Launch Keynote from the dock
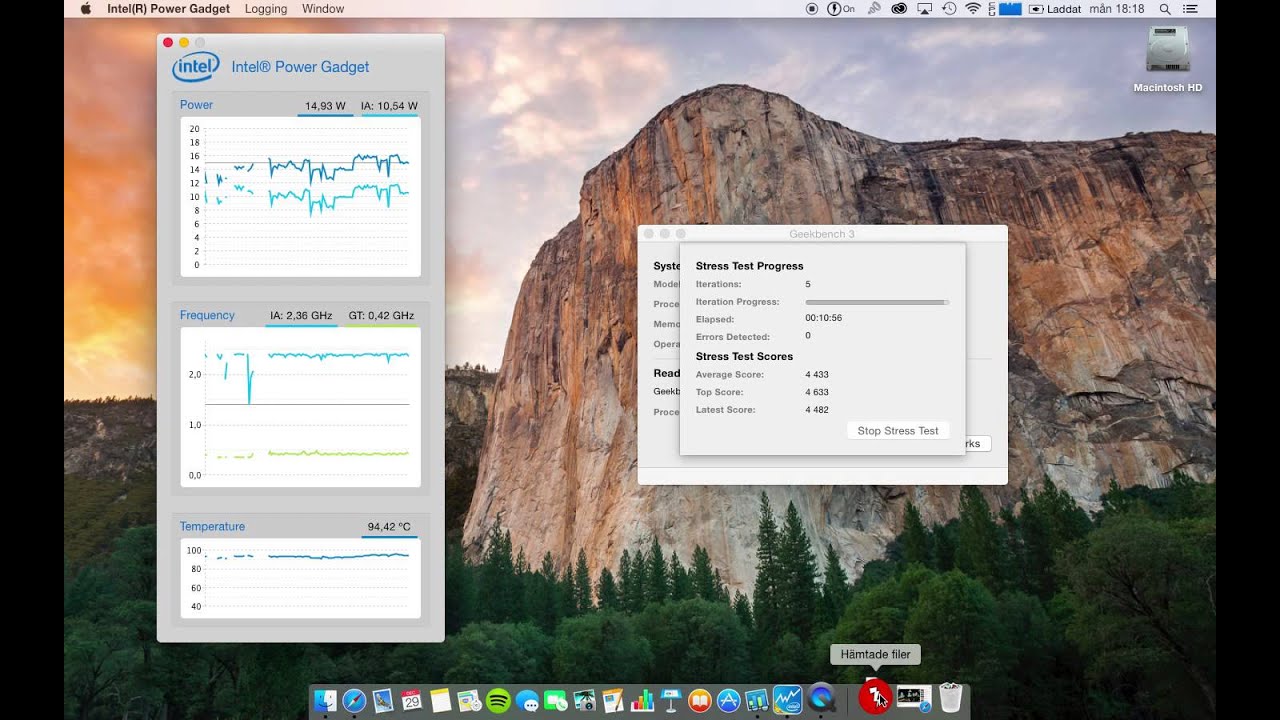The width and height of the screenshot is (1280, 720). [671, 700]
